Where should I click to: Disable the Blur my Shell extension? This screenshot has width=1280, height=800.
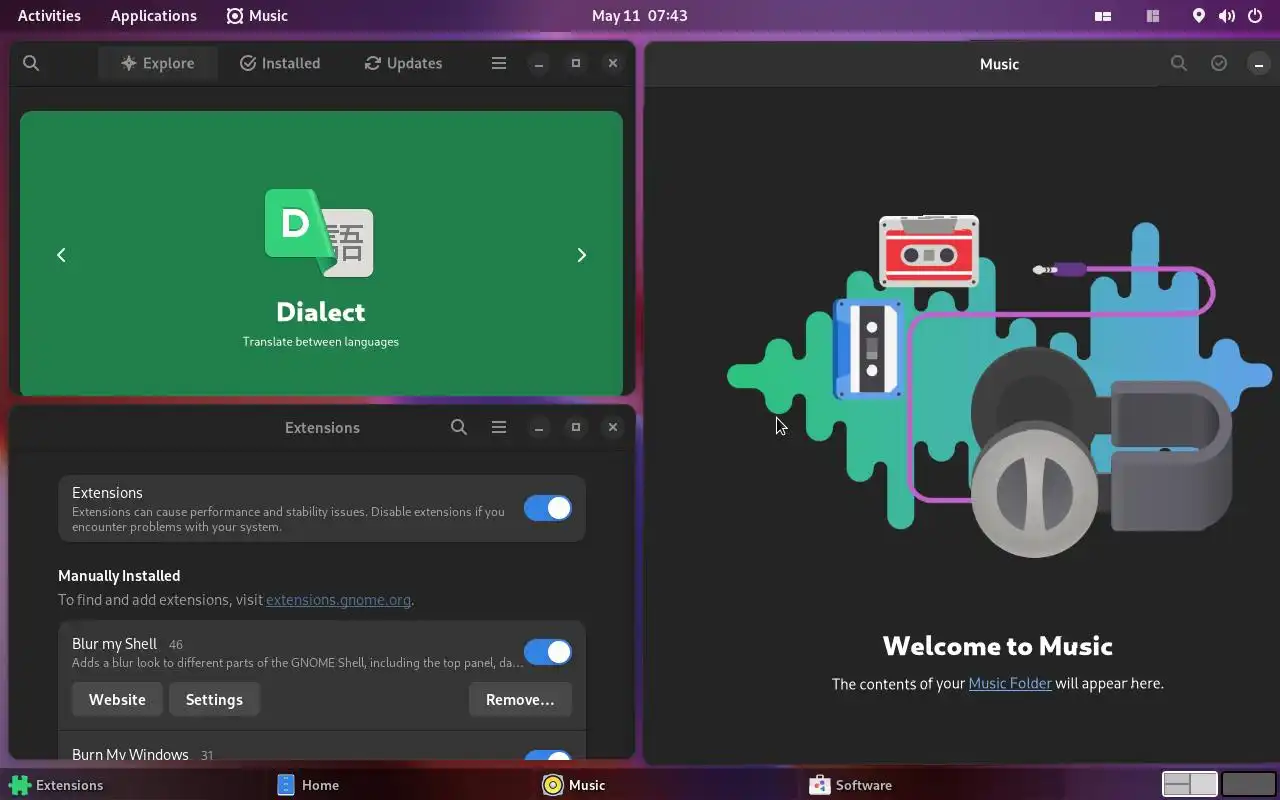click(548, 652)
